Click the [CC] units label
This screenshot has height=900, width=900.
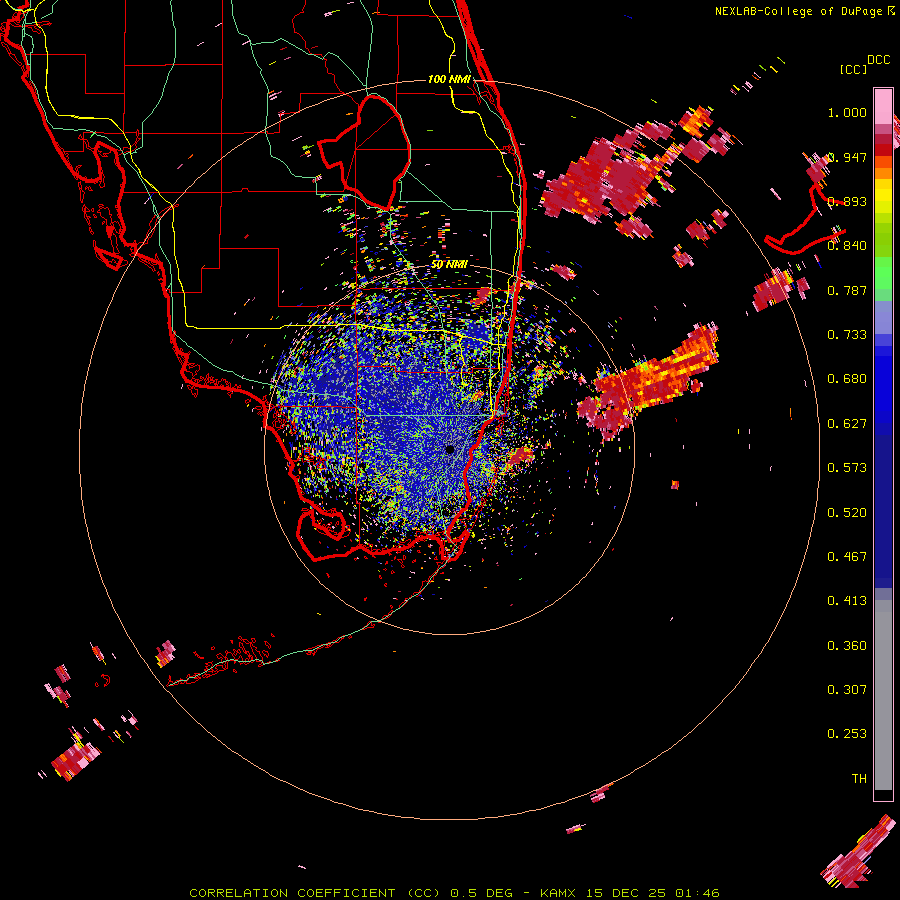854,69
